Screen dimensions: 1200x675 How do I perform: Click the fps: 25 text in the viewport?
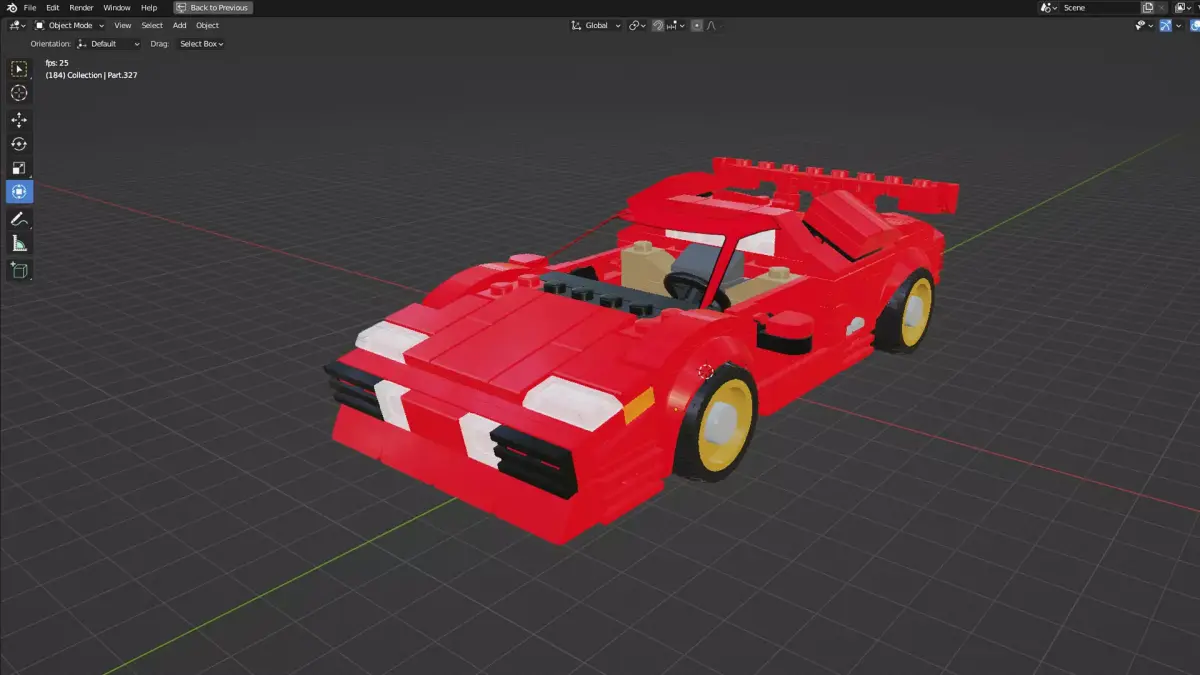57,63
